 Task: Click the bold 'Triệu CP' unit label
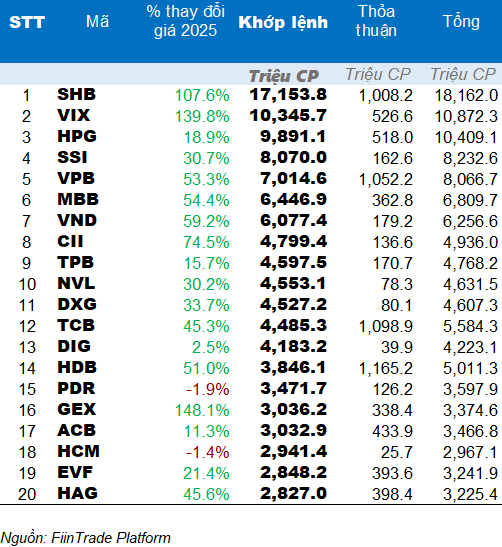pos(284,76)
